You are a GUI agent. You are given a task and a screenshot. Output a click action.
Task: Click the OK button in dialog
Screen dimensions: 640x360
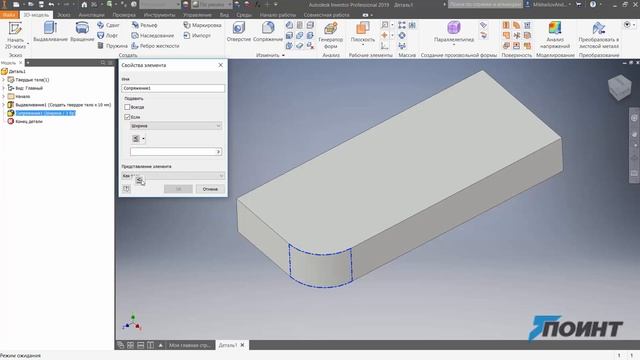178,189
